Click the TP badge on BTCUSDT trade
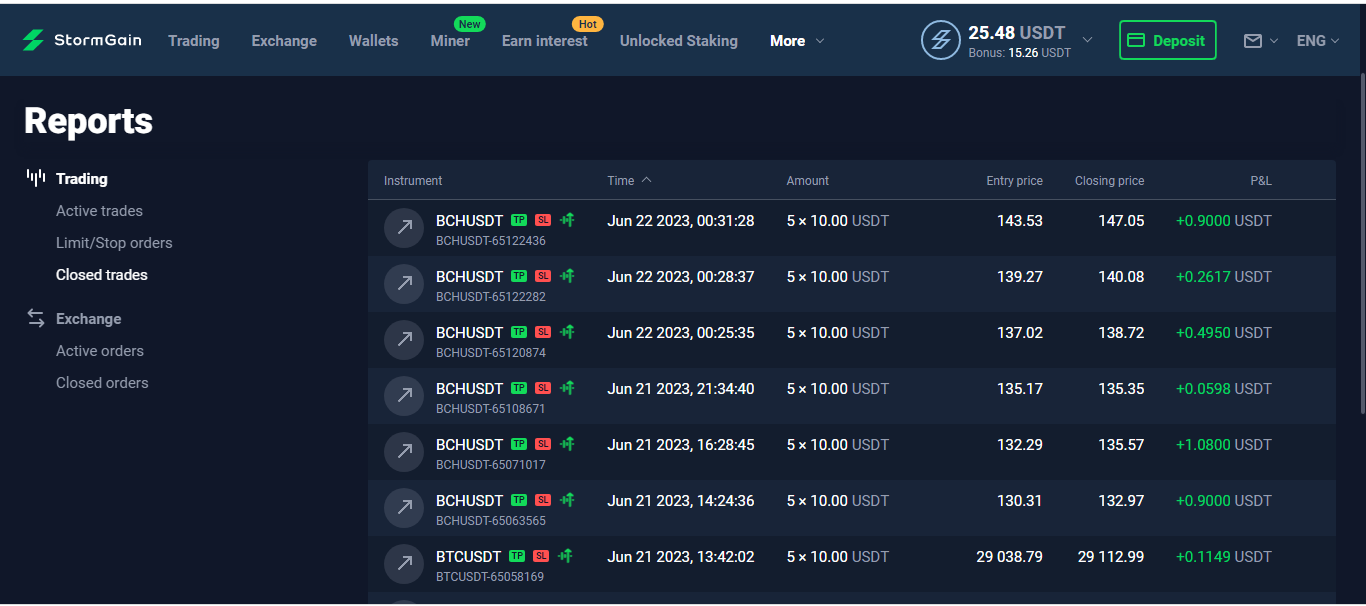This screenshot has width=1366, height=606. (x=517, y=556)
